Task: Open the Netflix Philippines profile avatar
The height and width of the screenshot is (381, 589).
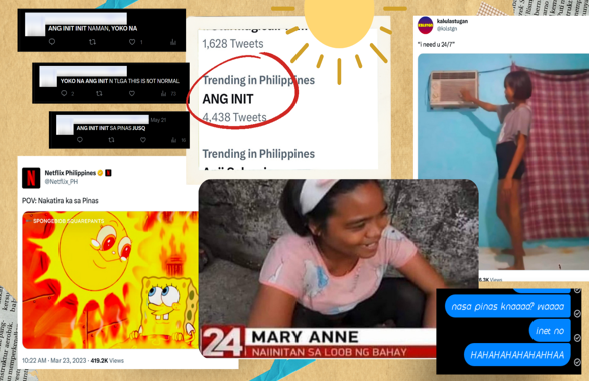Action: pos(31,177)
